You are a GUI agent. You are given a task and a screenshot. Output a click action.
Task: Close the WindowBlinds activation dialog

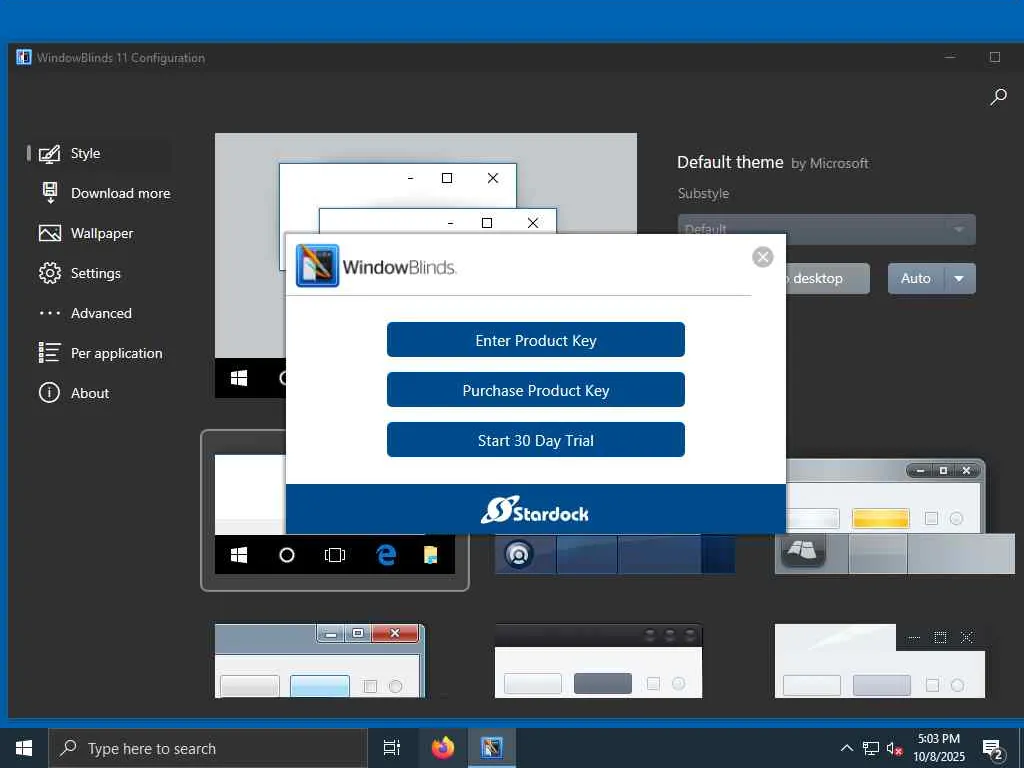coord(762,257)
